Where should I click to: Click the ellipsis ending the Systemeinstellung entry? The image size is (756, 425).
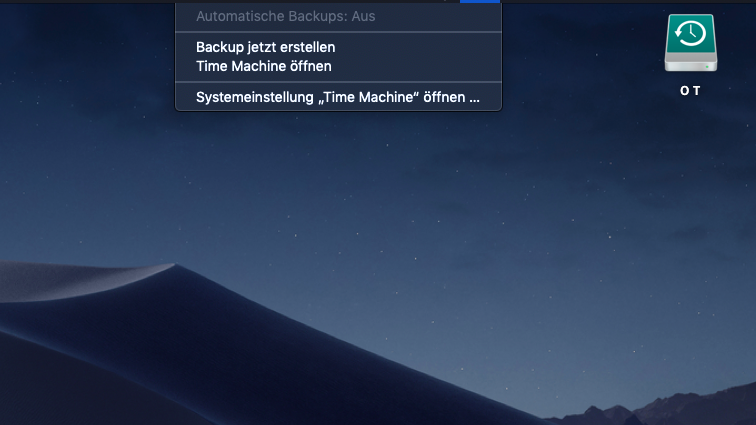pos(475,98)
